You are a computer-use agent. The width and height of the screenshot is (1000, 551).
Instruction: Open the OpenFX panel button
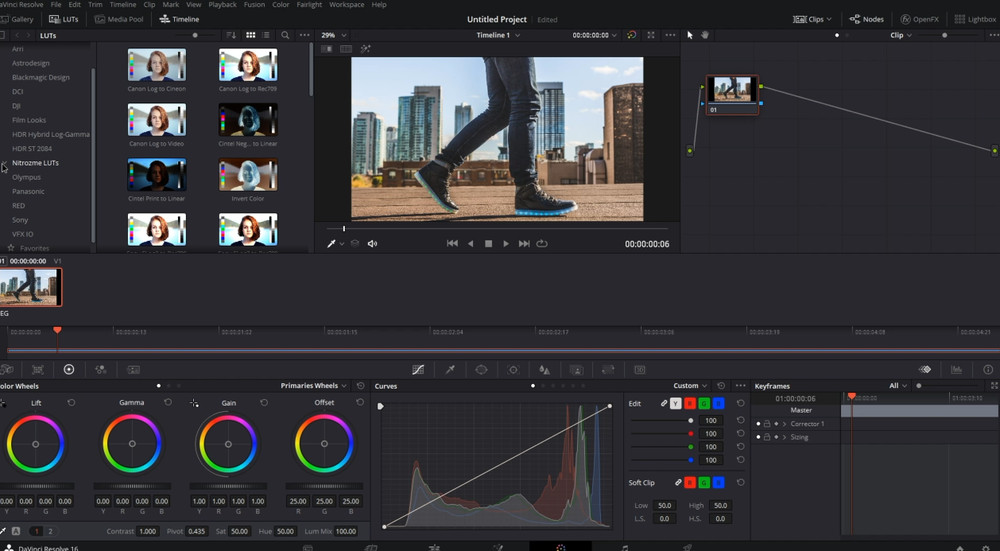920,19
